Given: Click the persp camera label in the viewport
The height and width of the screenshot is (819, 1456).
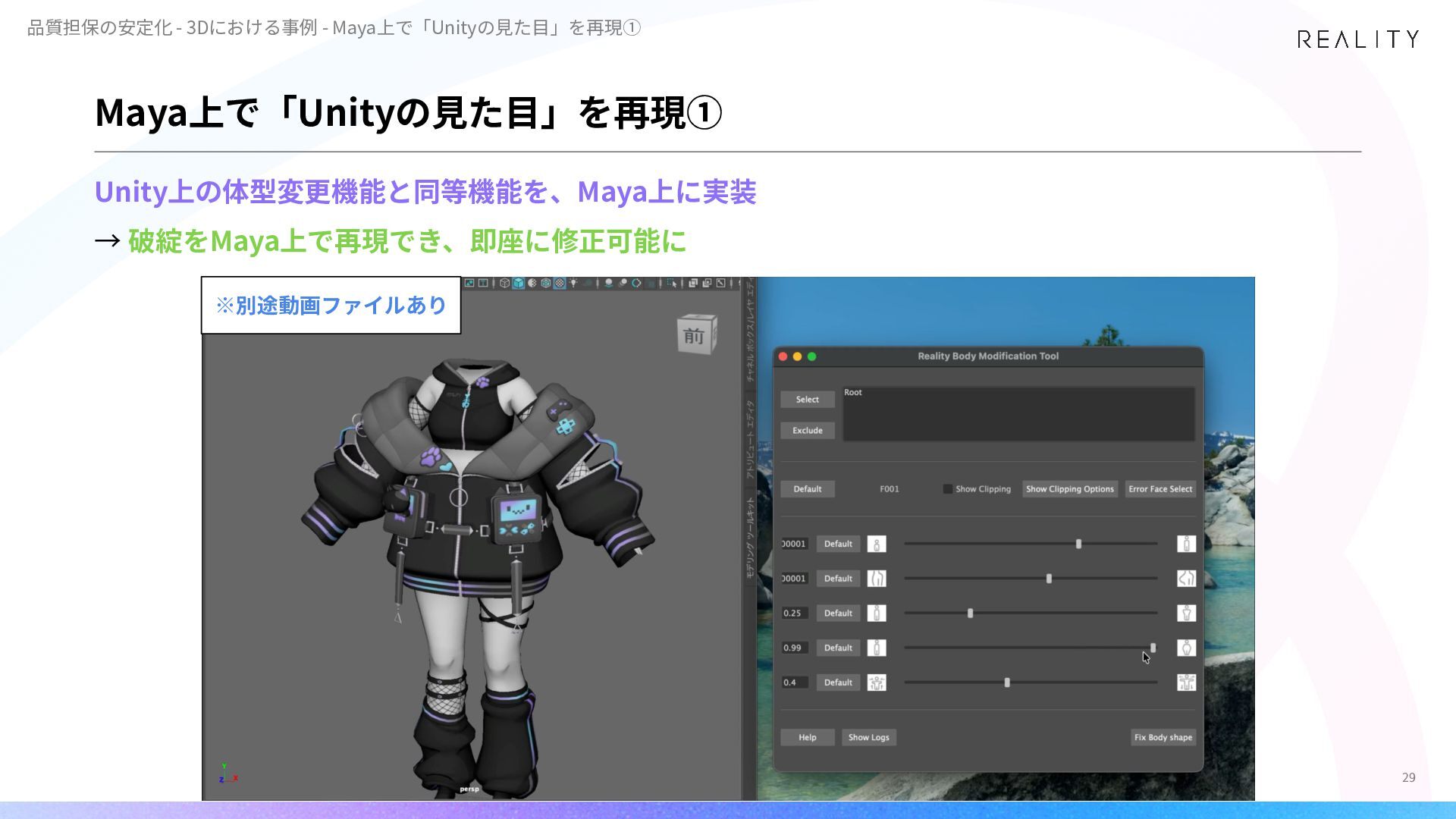Looking at the screenshot, I should coord(469,789).
